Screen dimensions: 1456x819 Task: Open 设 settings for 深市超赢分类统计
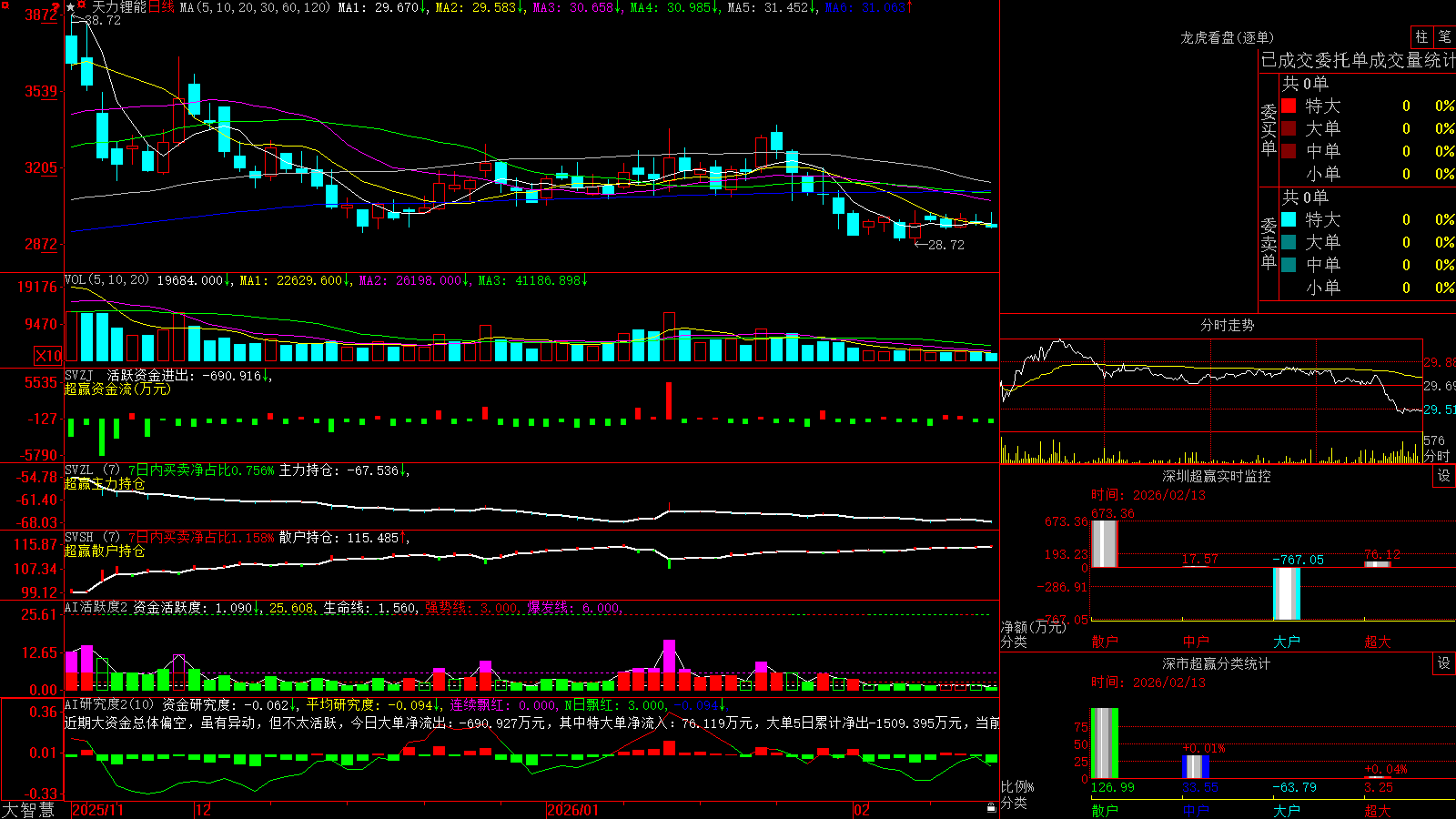1444,663
